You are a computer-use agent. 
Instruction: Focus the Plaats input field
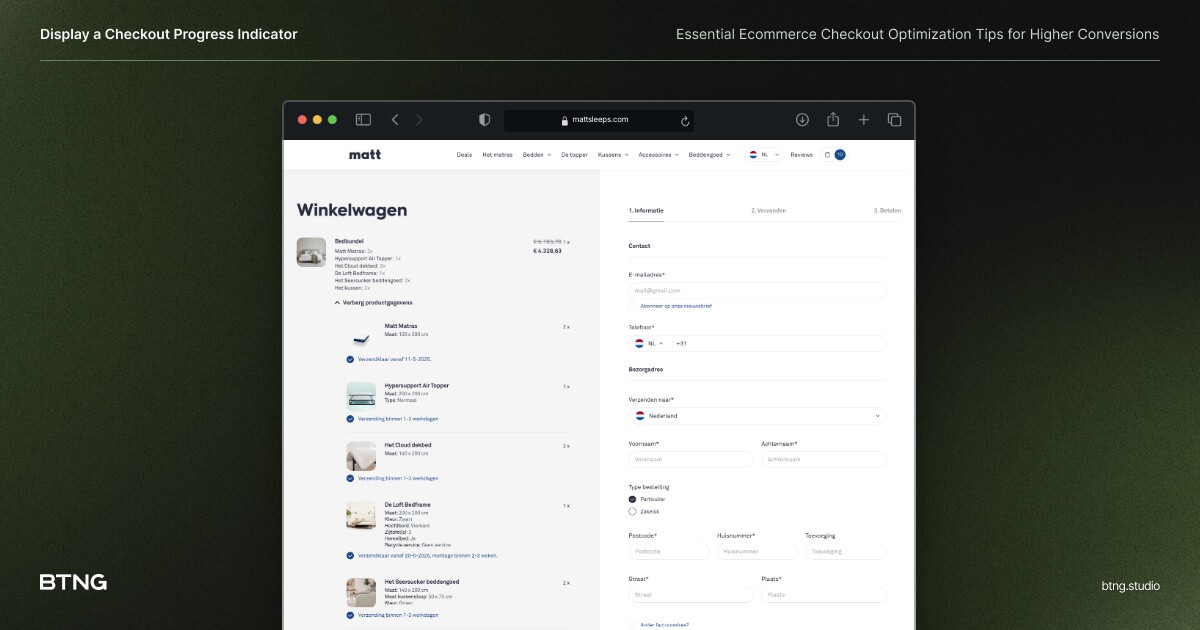point(824,595)
